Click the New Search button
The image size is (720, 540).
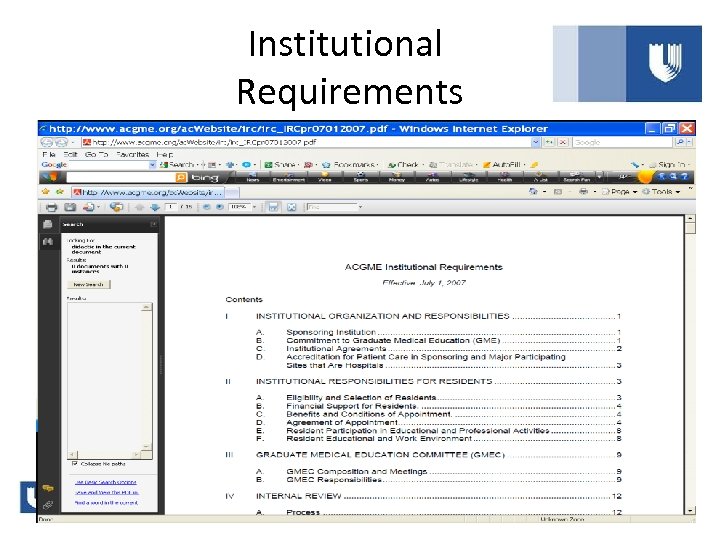89,285
